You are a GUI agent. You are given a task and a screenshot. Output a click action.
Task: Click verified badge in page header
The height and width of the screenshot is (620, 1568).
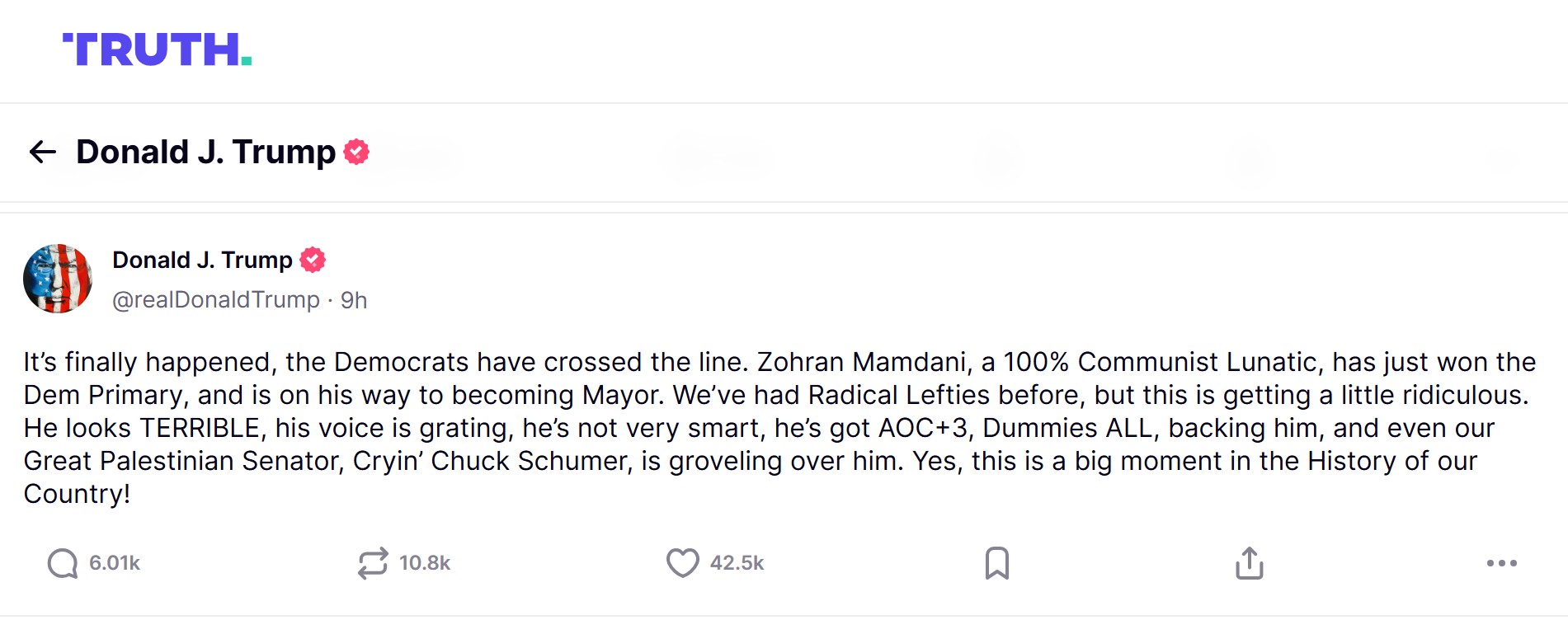tap(356, 153)
